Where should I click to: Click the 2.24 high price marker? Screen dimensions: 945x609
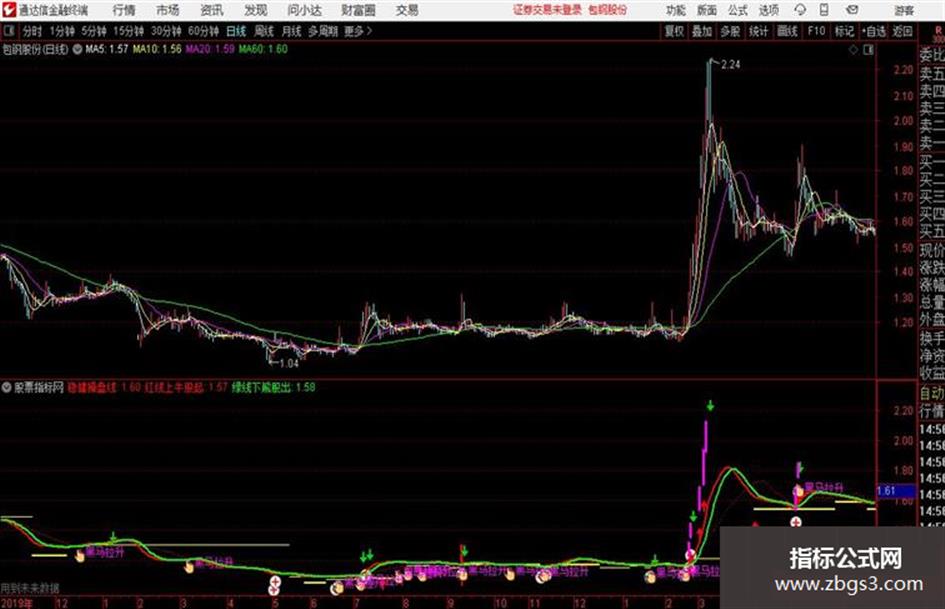point(730,65)
